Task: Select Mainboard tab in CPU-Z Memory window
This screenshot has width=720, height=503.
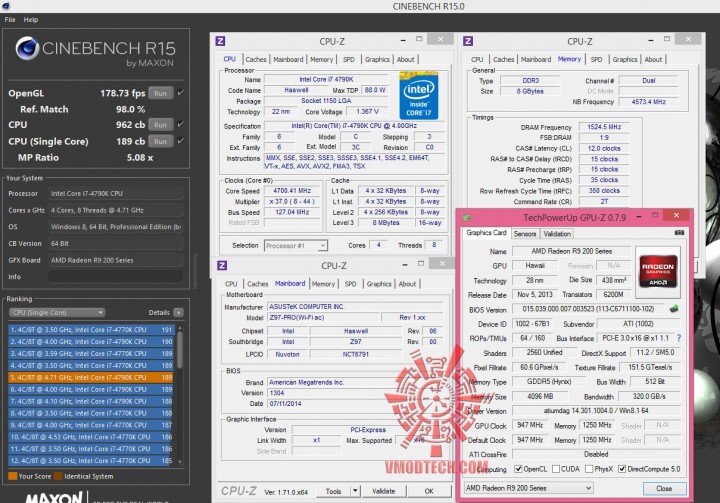Action: click(536, 59)
